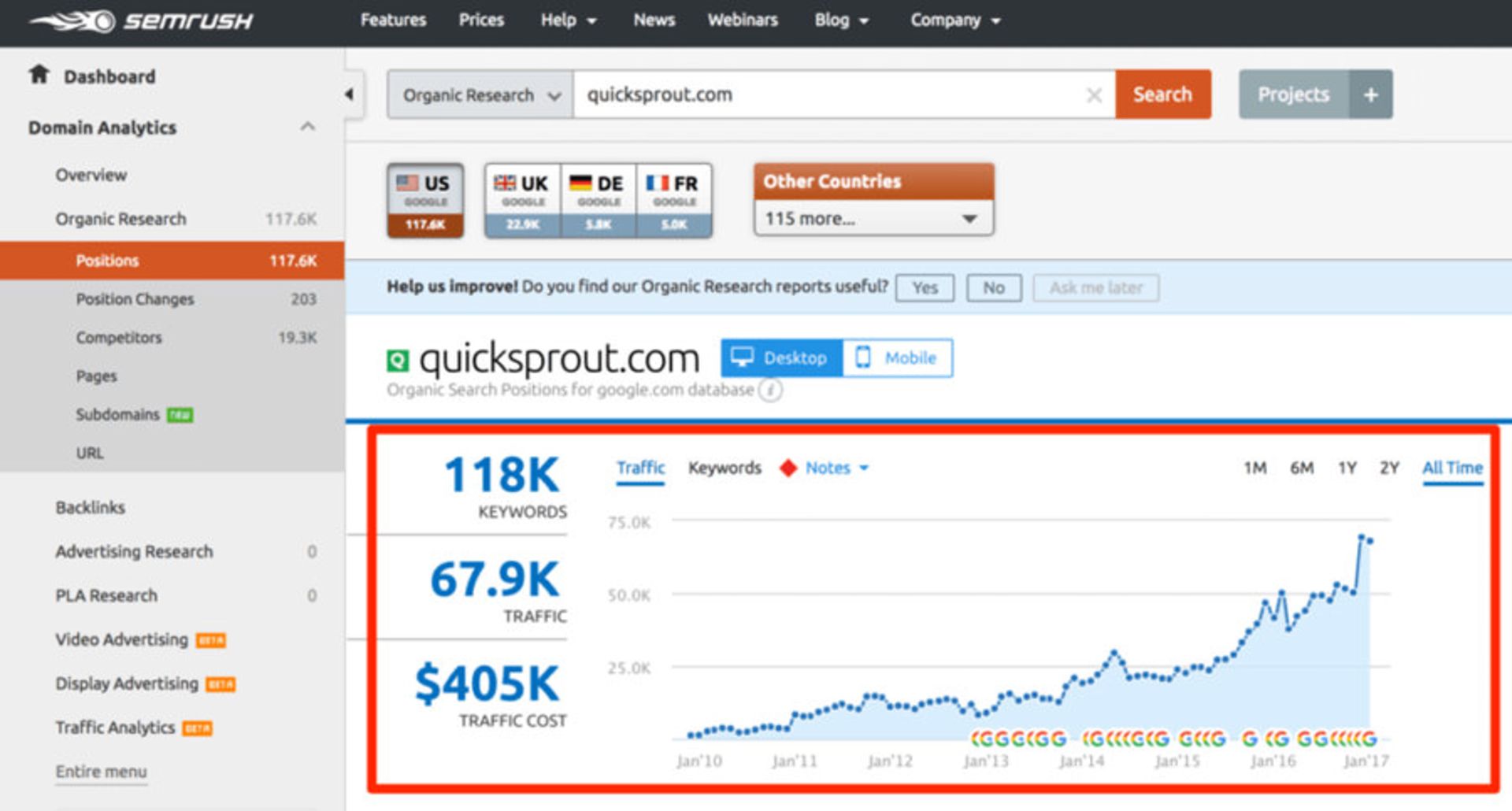Select Positions in the sidebar
This screenshot has height=811, width=1512.
click(x=172, y=261)
